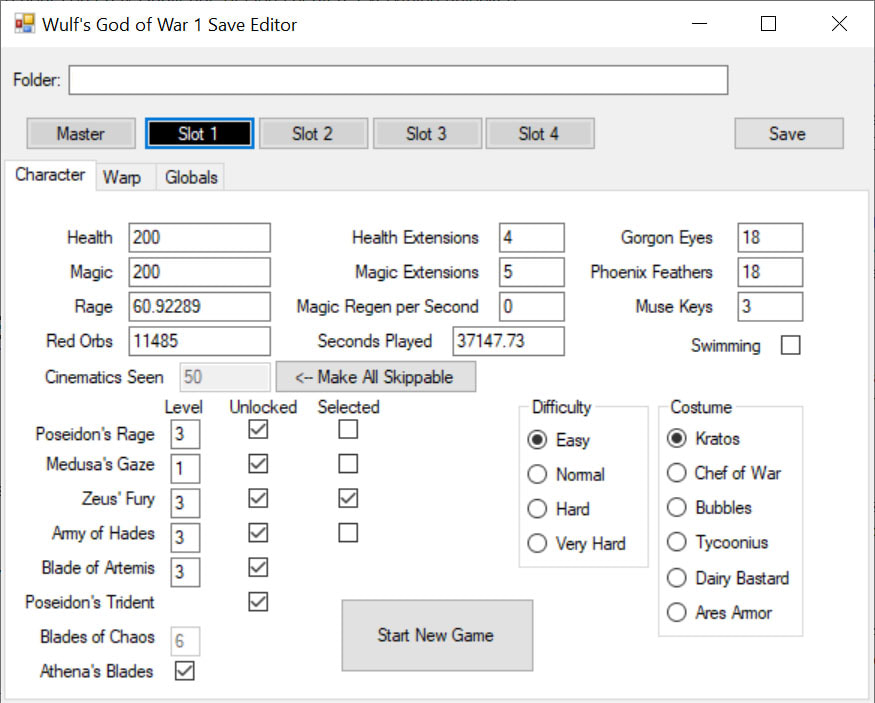Click Blade of Artemis level field
This screenshot has height=703, width=875.
coord(185,572)
